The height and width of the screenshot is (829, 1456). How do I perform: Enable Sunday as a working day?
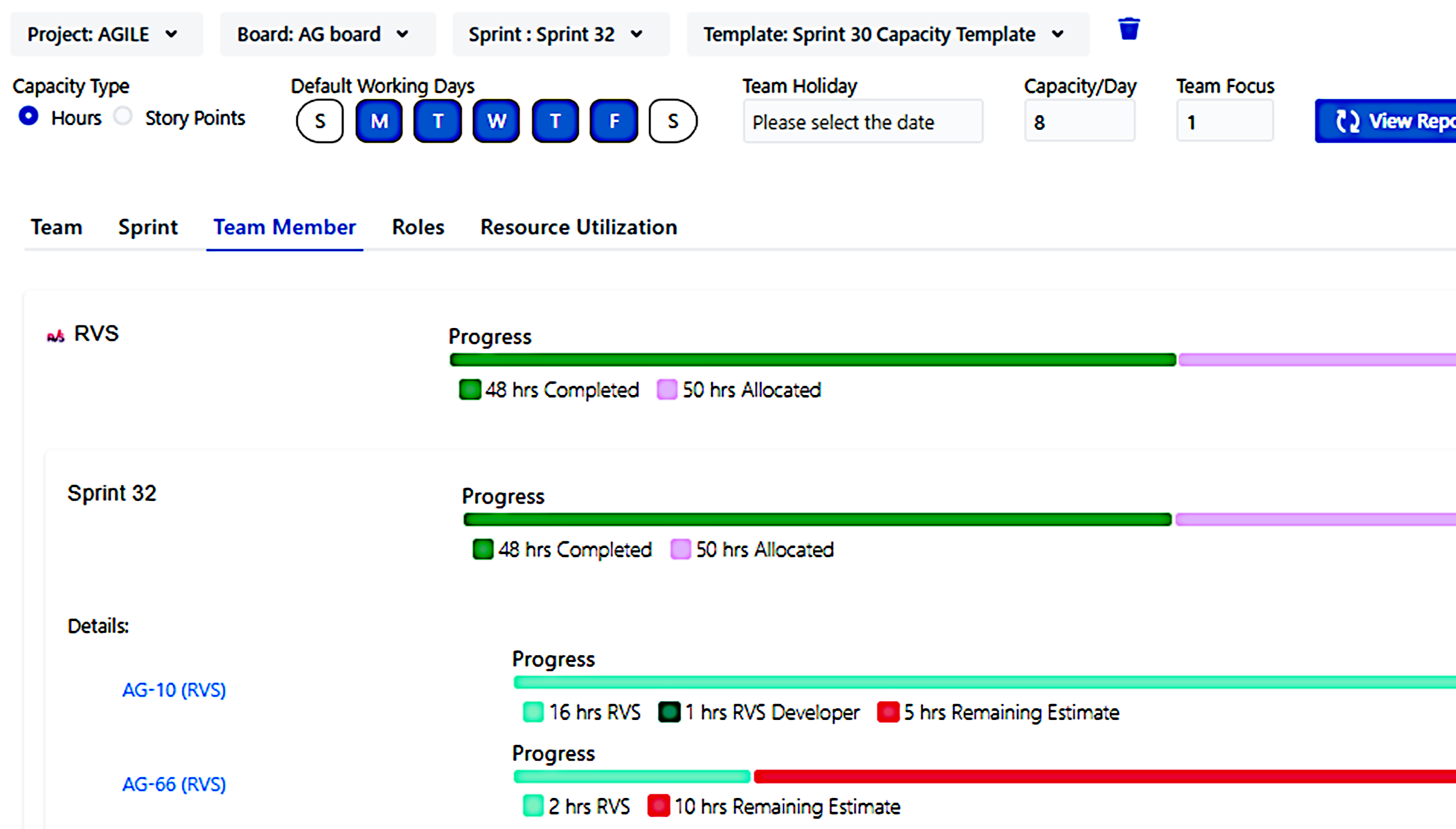[320, 121]
